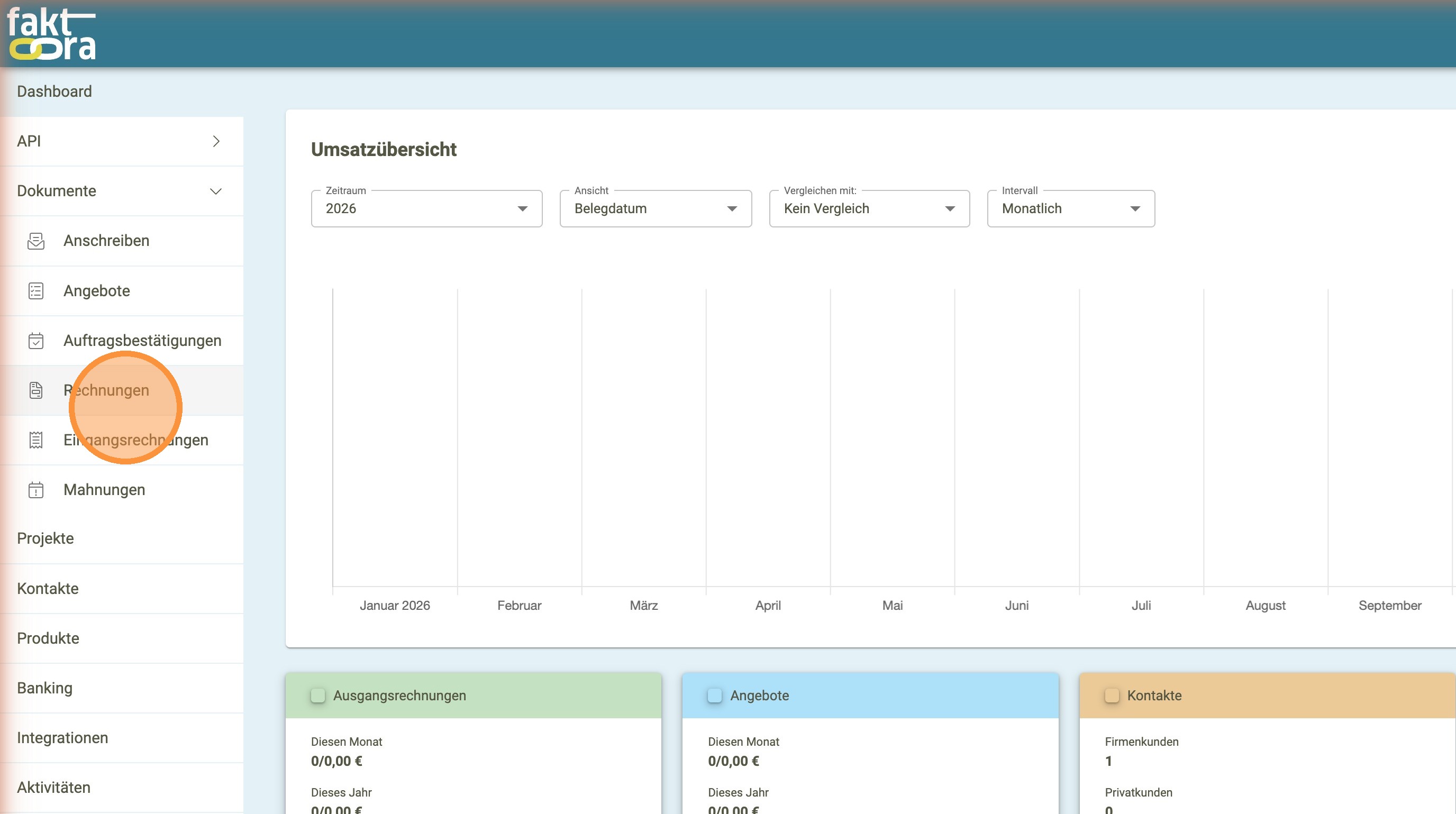Go to Dashboard link

[54, 92]
